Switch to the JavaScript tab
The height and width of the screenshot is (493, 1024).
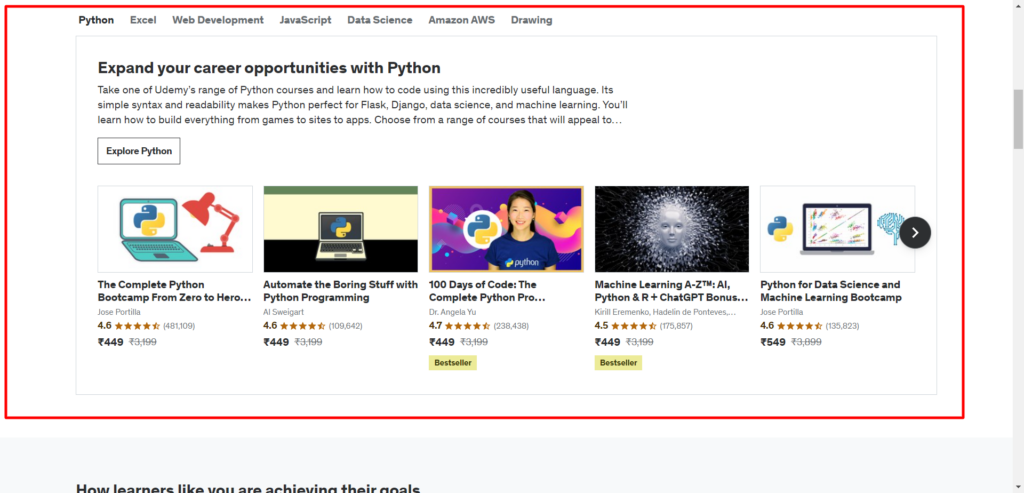tap(306, 20)
